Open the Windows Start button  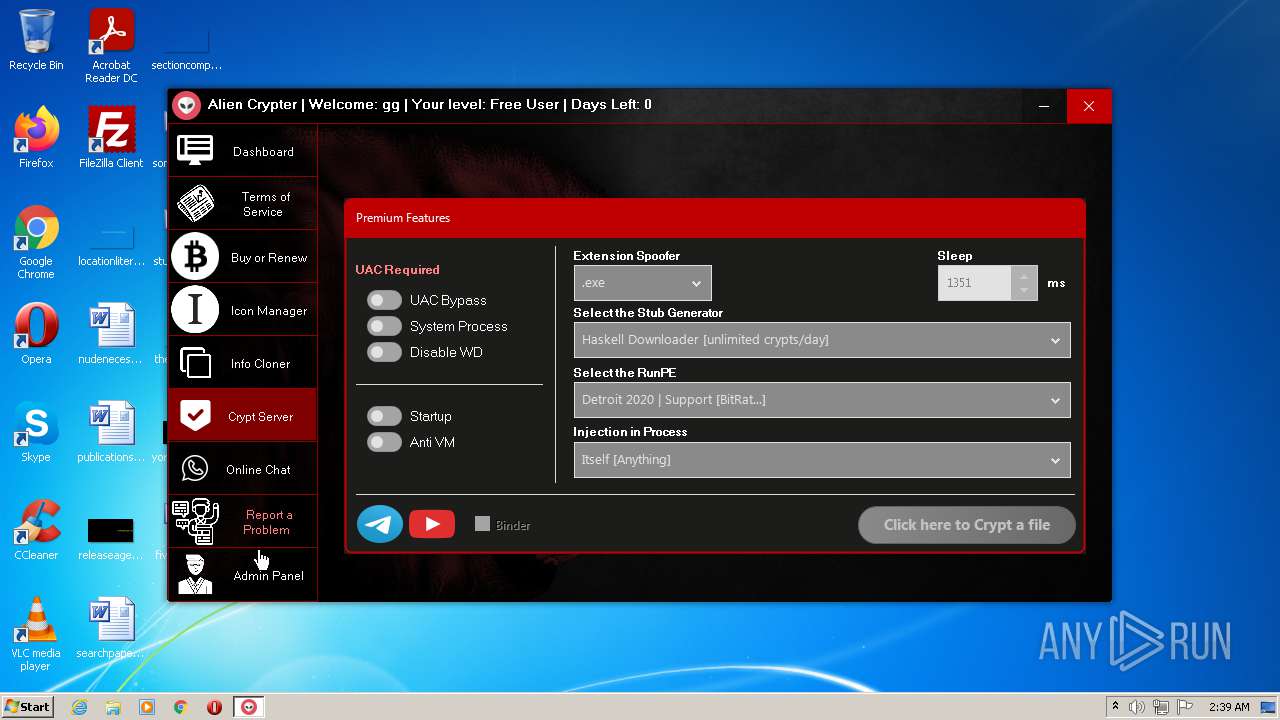[x=28, y=707]
